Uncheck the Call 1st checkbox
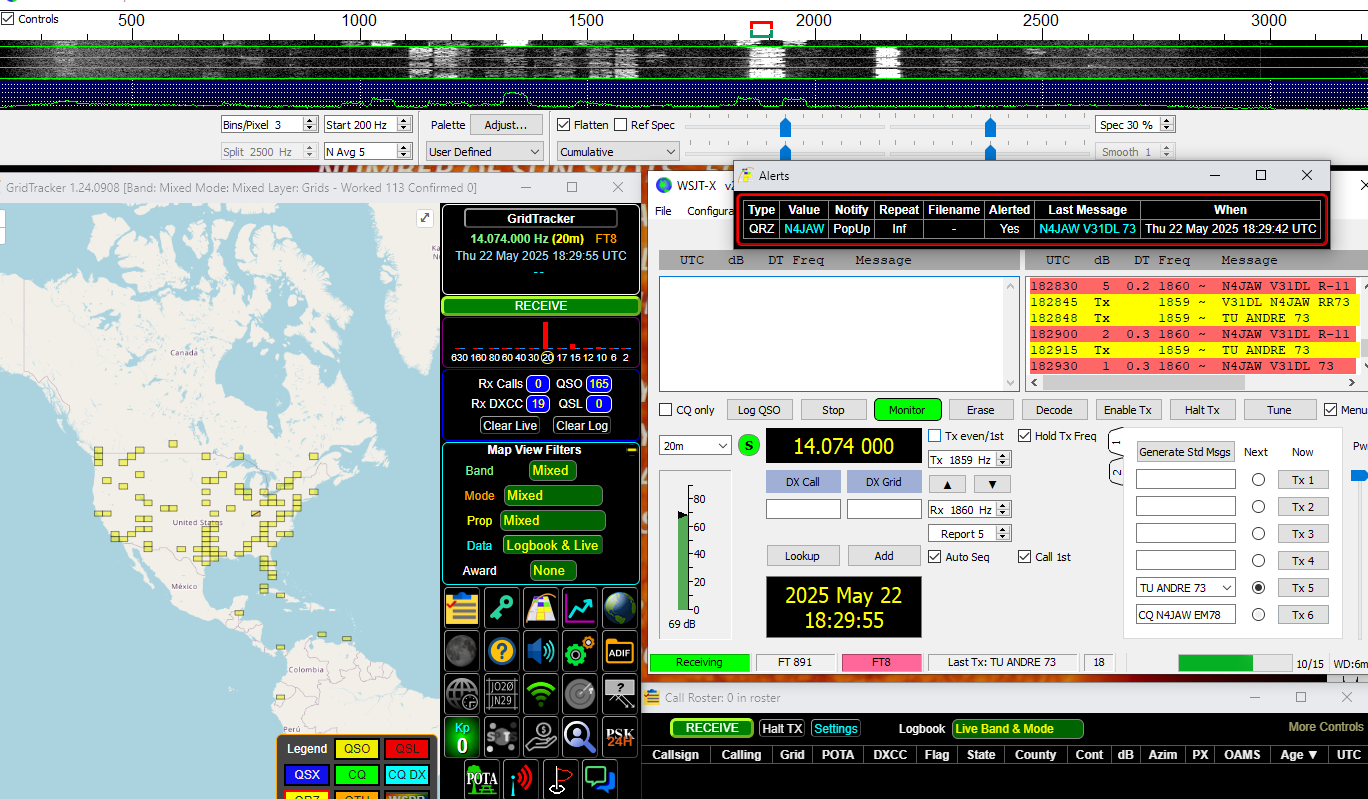 tap(1025, 557)
